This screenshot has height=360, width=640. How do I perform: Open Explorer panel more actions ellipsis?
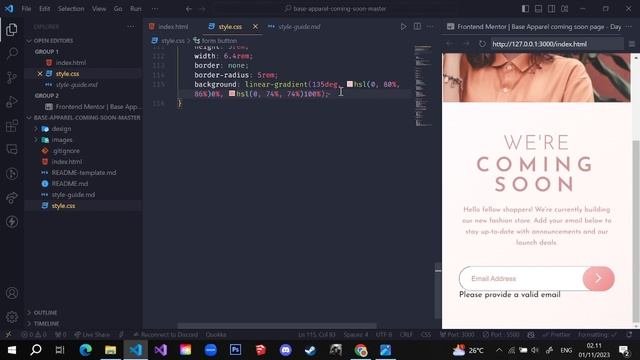(x=131, y=27)
